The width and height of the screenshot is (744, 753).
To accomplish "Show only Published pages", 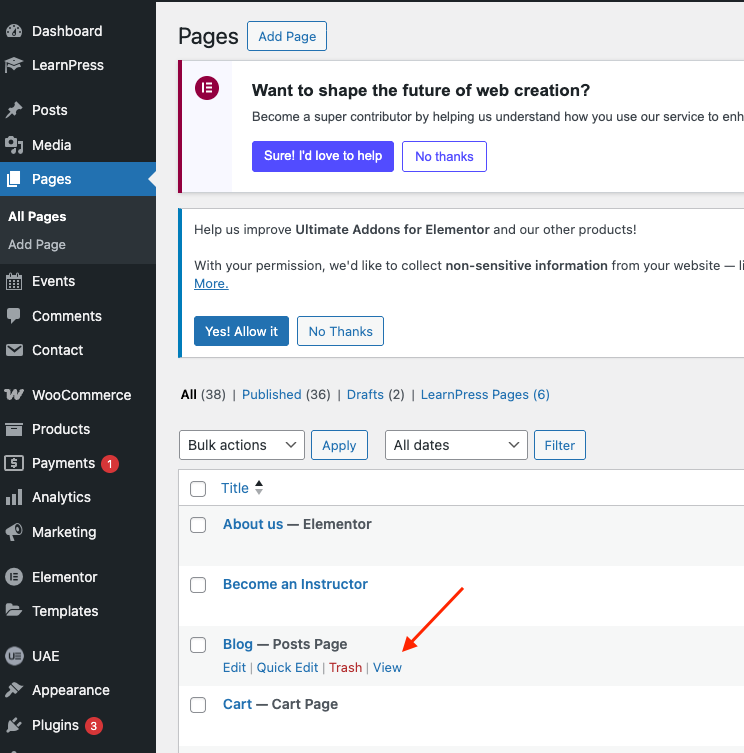I will pyautogui.click(x=271, y=394).
